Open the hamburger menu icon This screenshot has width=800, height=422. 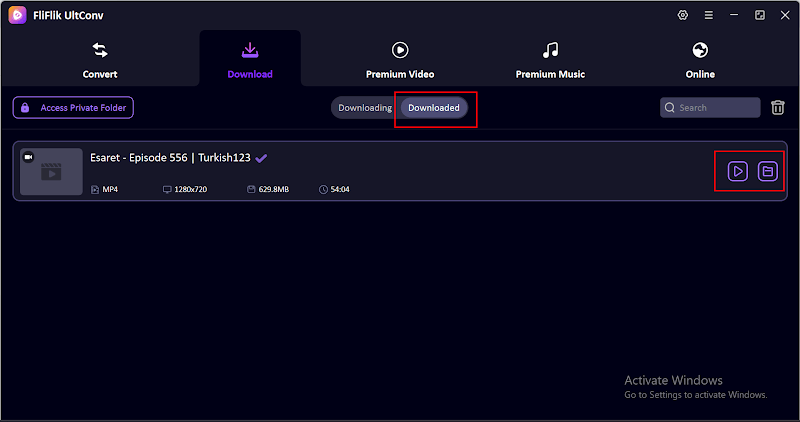[709, 15]
